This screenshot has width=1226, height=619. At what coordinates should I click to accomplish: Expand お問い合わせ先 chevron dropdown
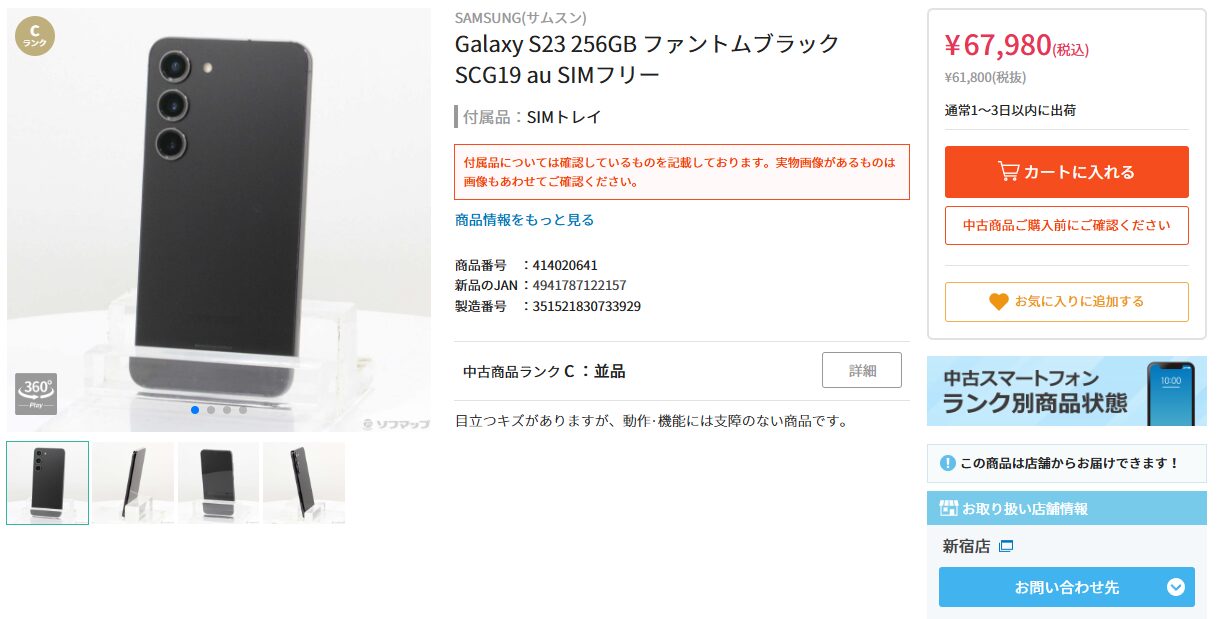pos(1176,587)
